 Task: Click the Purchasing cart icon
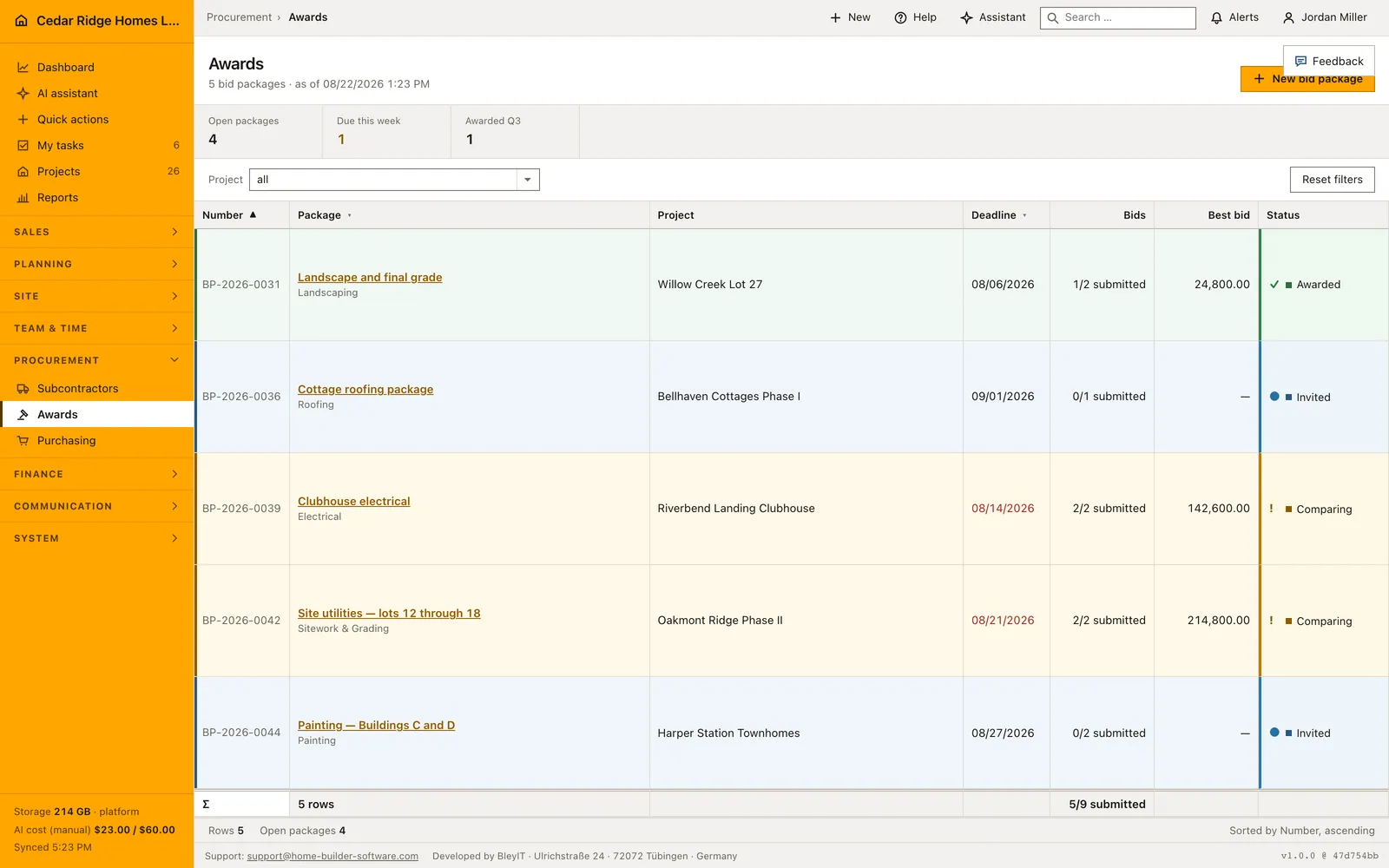(23, 440)
